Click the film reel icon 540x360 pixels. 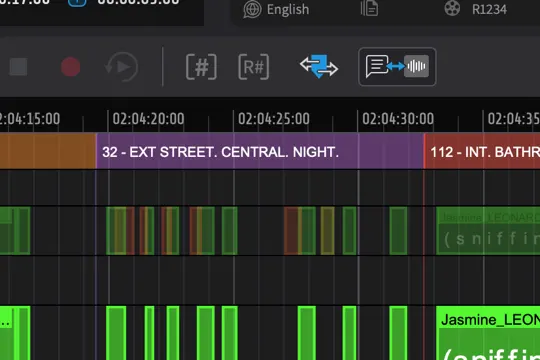point(452,8)
